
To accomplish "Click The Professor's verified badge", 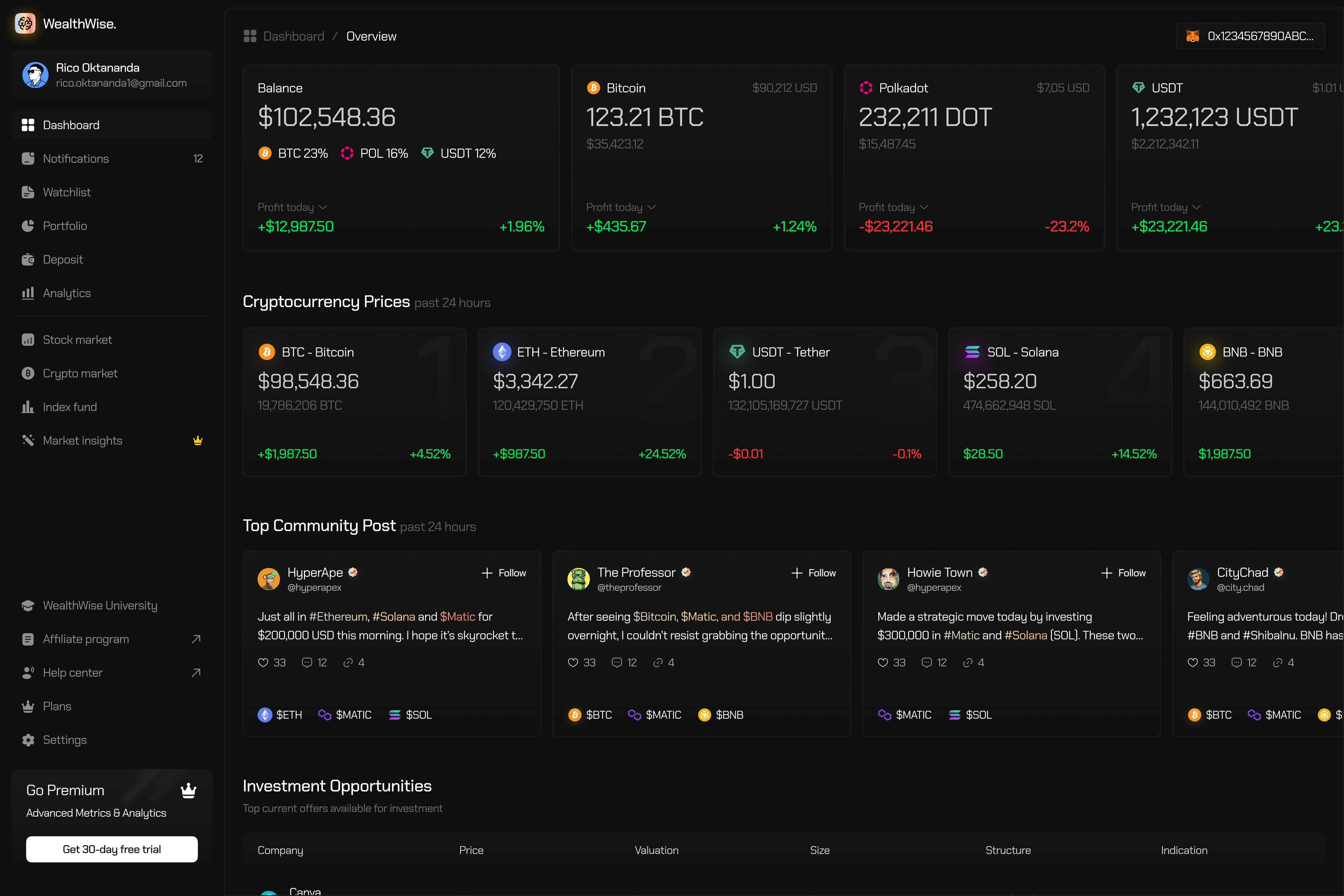I will coord(686,572).
